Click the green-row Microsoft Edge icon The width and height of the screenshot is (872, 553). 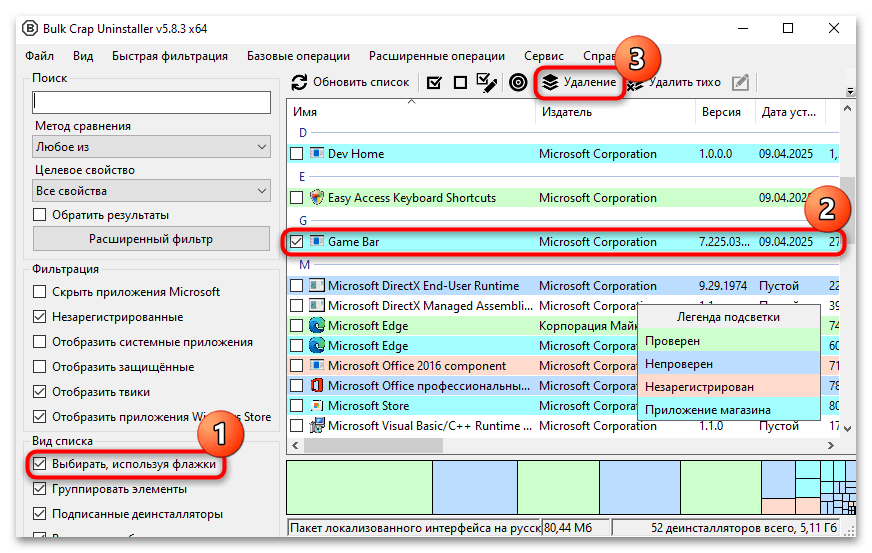coord(316,325)
